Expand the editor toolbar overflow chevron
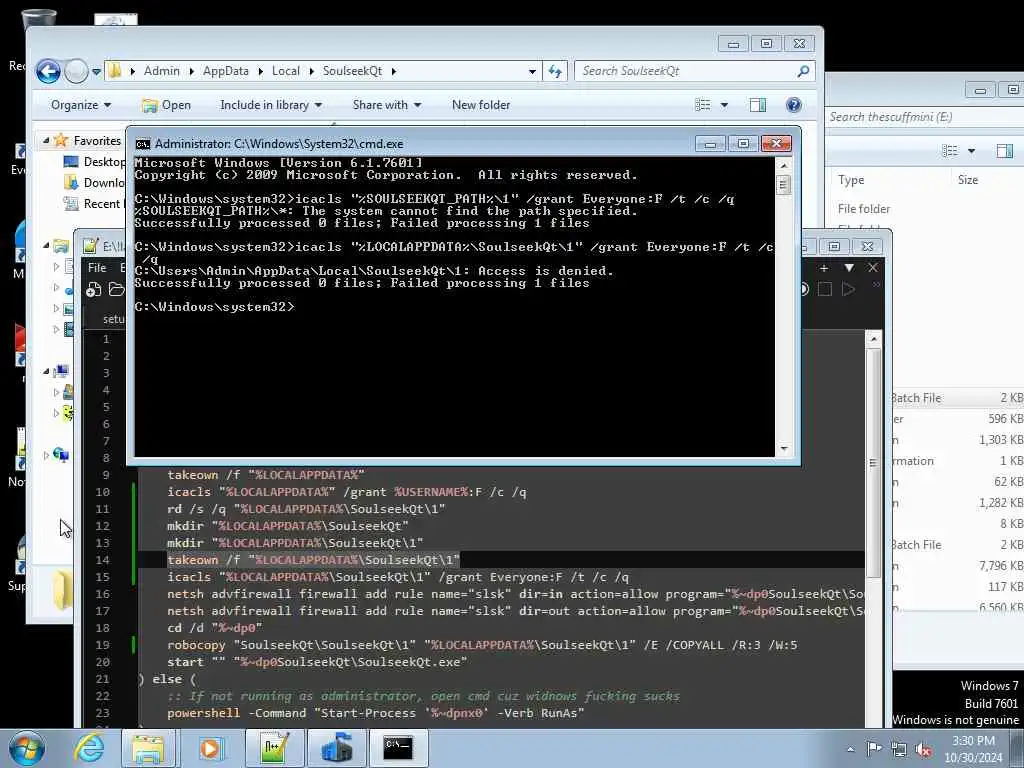 (876, 285)
